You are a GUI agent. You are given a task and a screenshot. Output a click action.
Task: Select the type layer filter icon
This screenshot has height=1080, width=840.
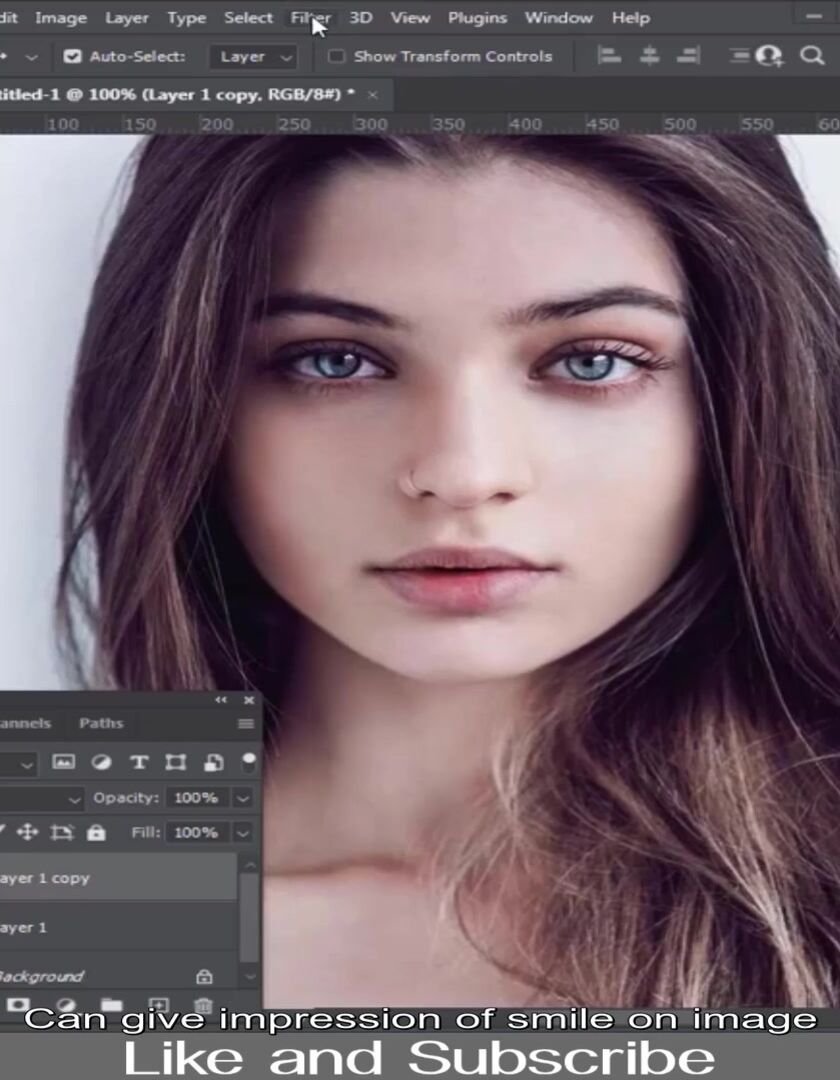(x=139, y=762)
